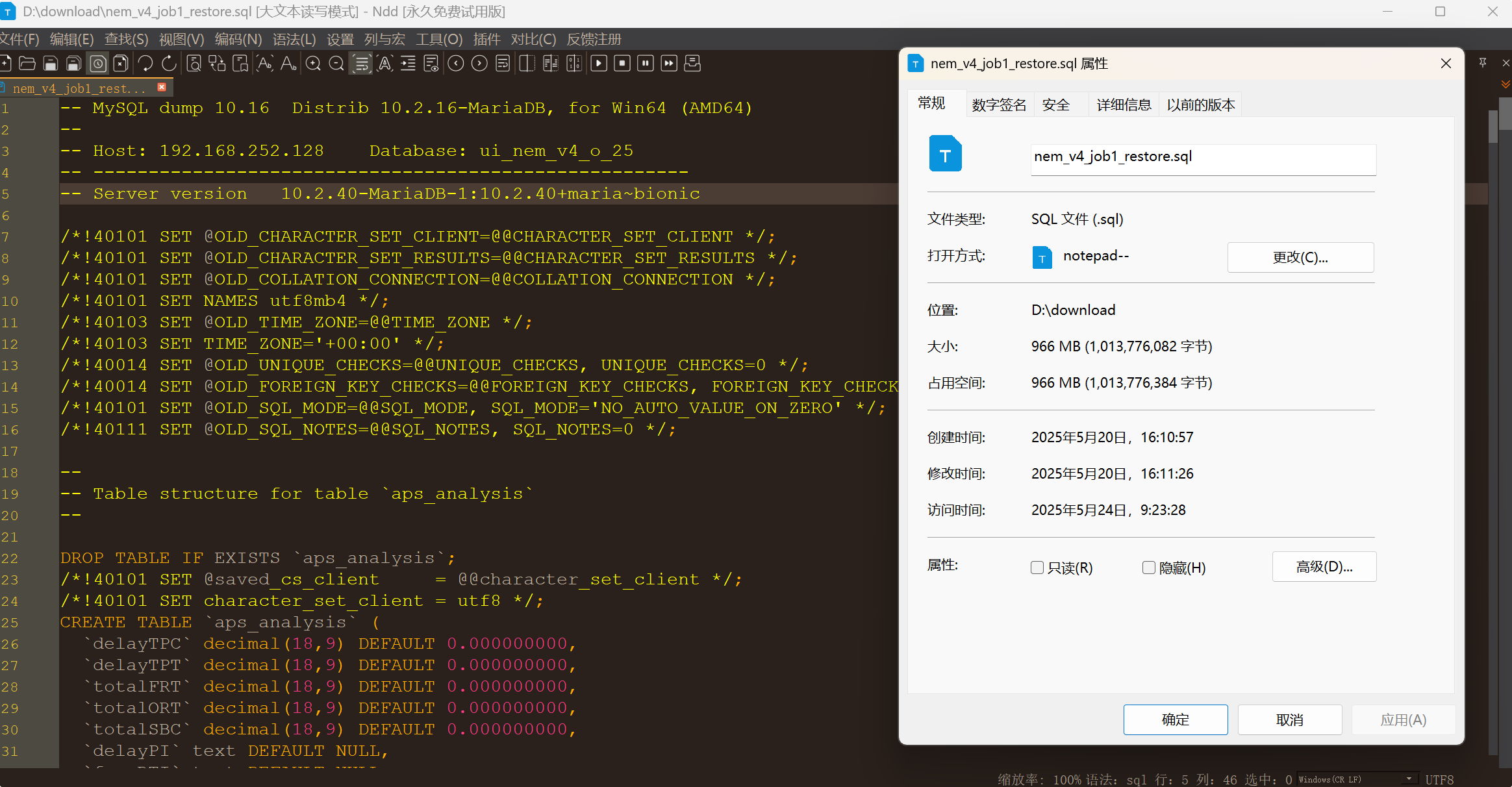Click the Open folder toolbar icon
1512x787 pixels.
pos(27,63)
